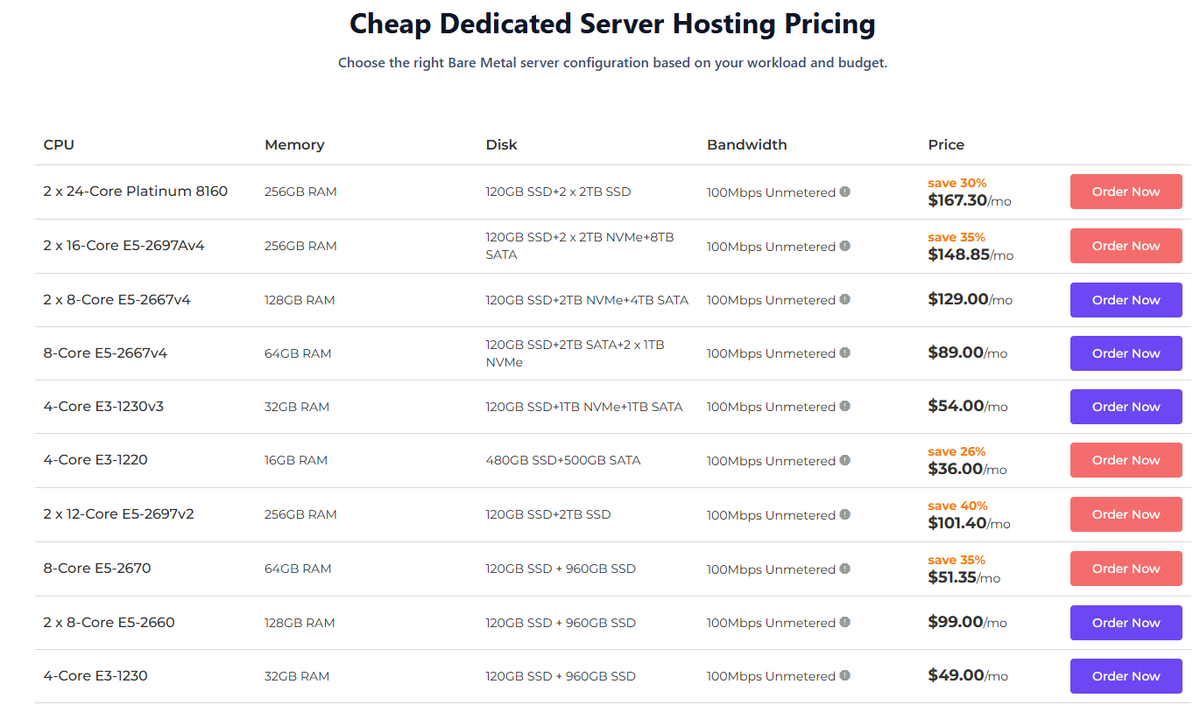Click the $101.40/mo price

tap(969, 522)
